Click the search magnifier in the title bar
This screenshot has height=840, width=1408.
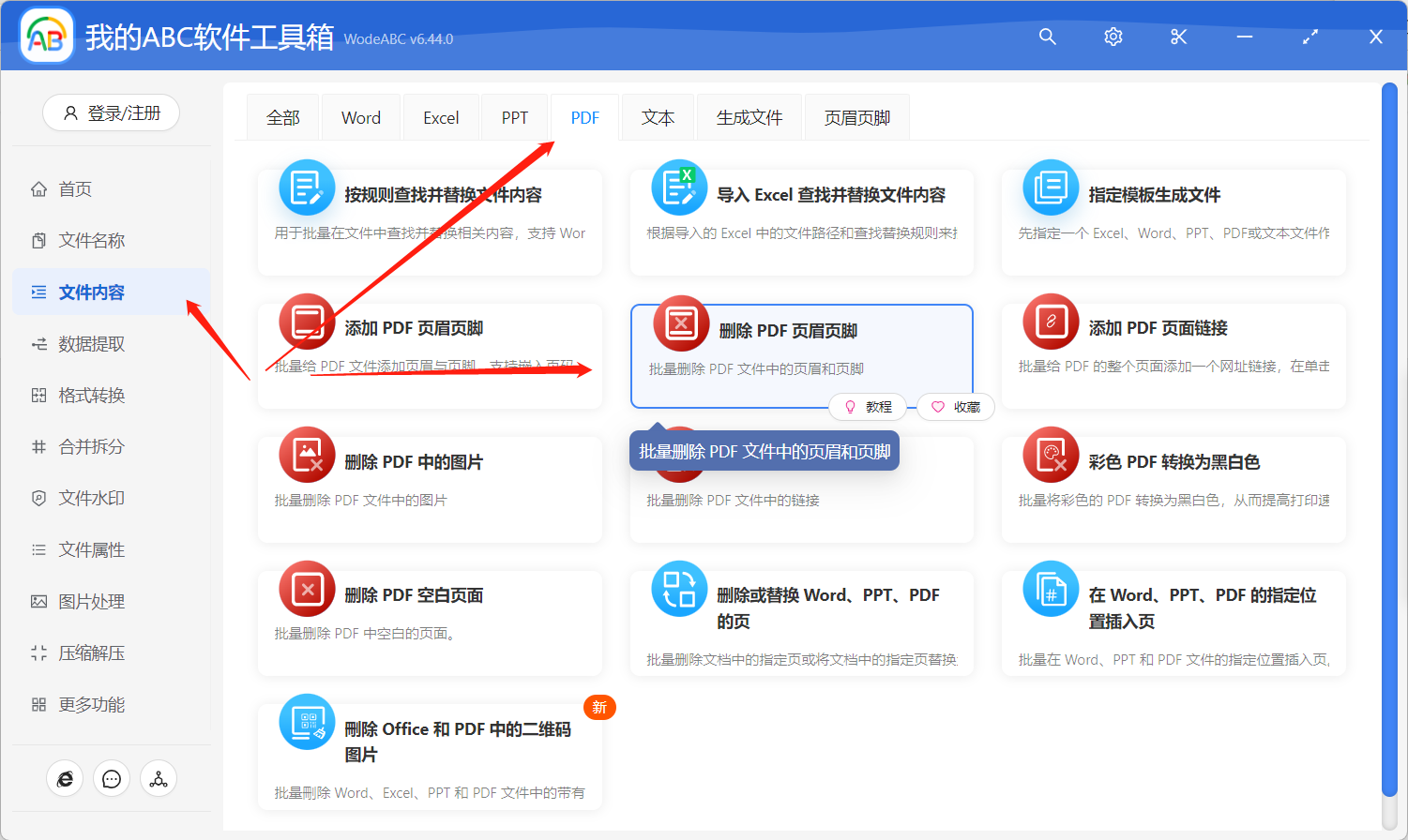[x=1047, y=37]
